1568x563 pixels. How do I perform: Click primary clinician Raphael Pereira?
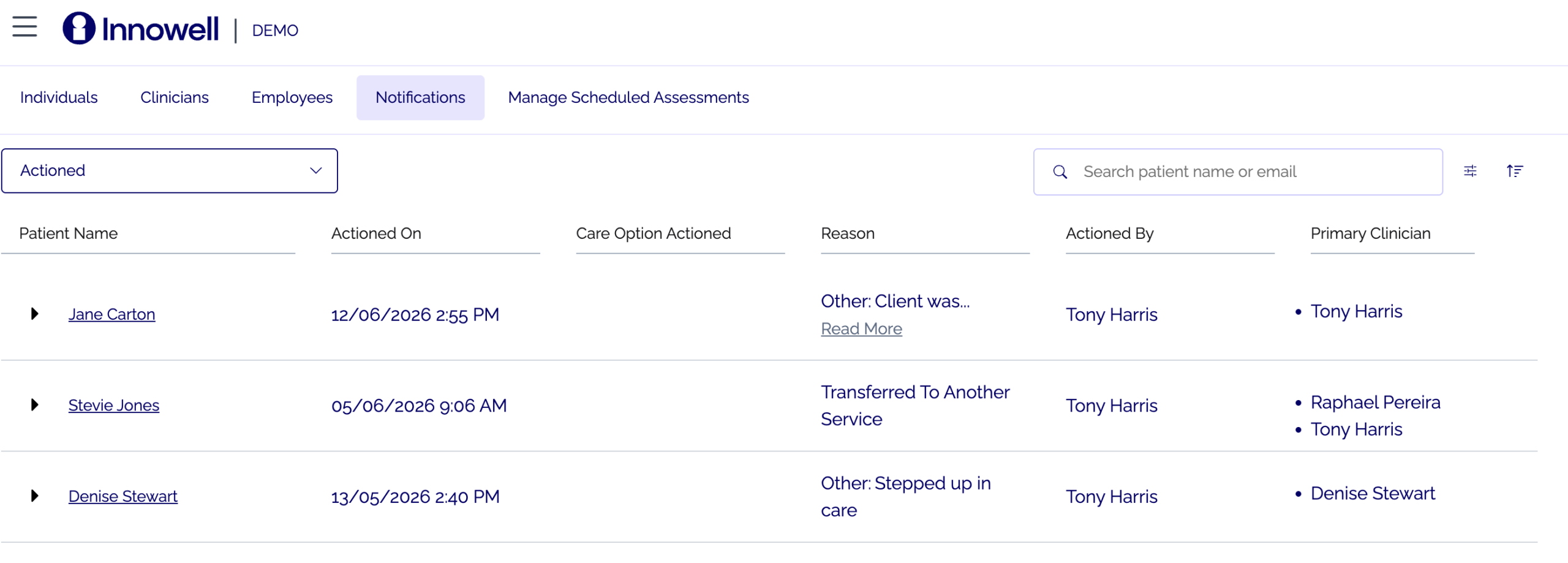(x=1376, y=402)
